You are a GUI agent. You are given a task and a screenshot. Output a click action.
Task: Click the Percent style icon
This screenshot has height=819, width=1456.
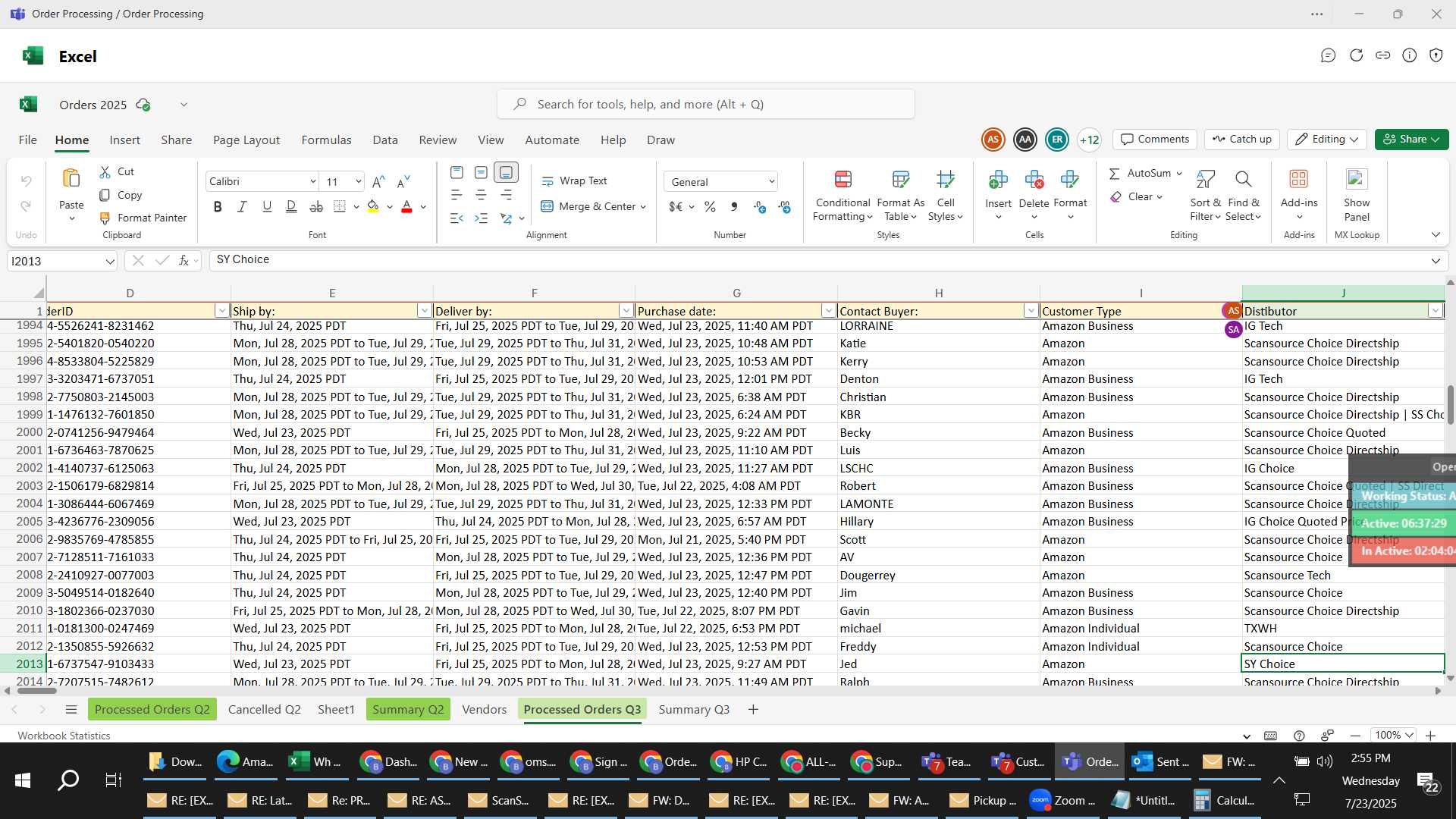710,206
